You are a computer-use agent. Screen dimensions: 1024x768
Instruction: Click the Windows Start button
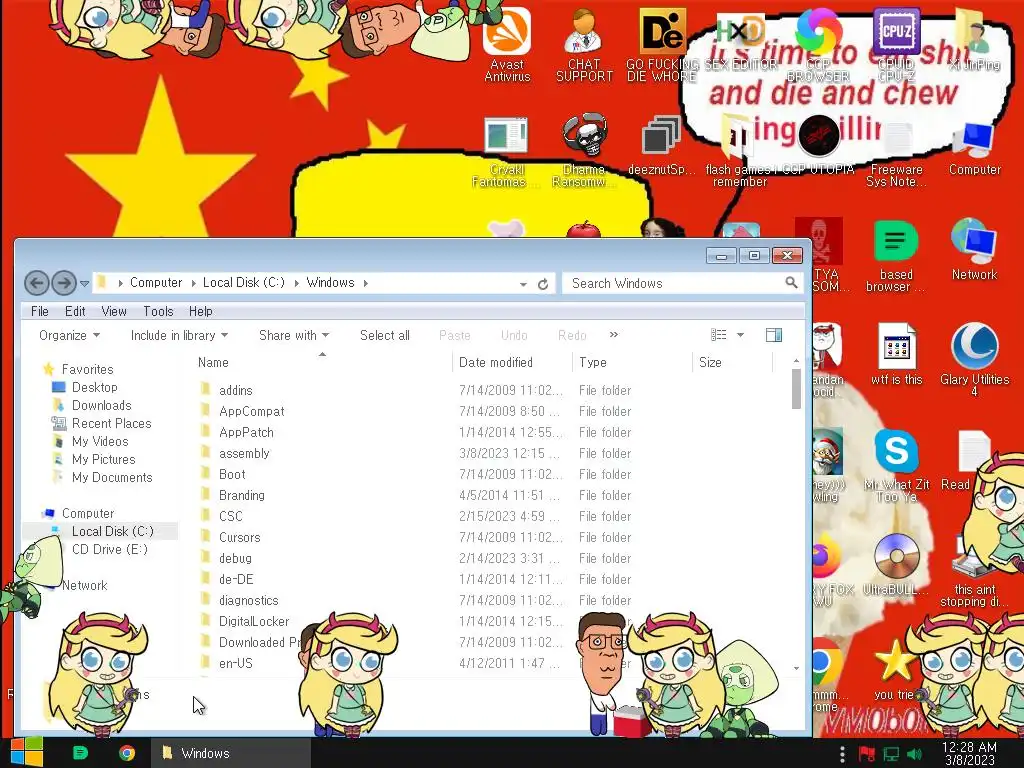click(x=27, y=752)
